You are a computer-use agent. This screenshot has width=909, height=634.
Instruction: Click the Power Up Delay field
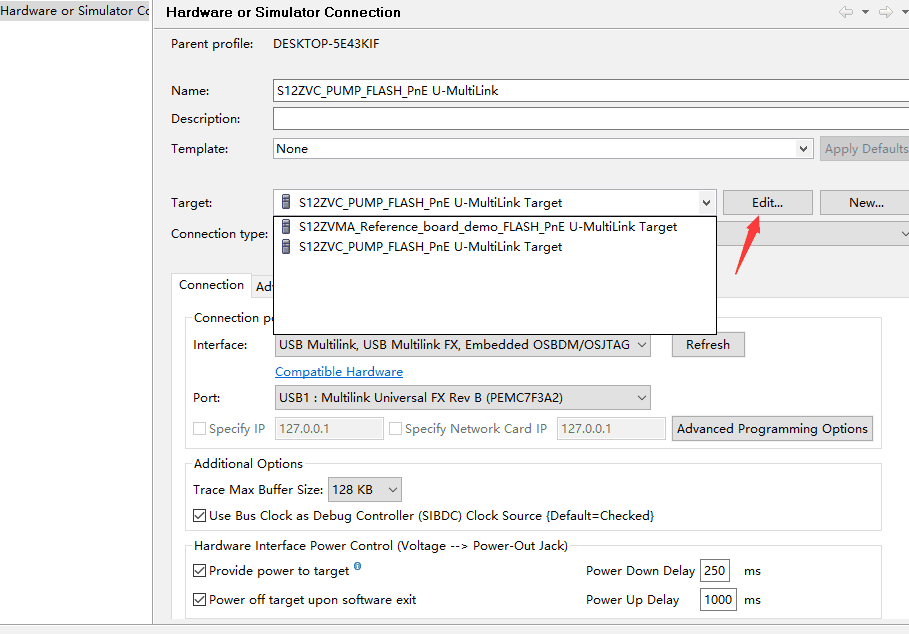tap(718, 600)
